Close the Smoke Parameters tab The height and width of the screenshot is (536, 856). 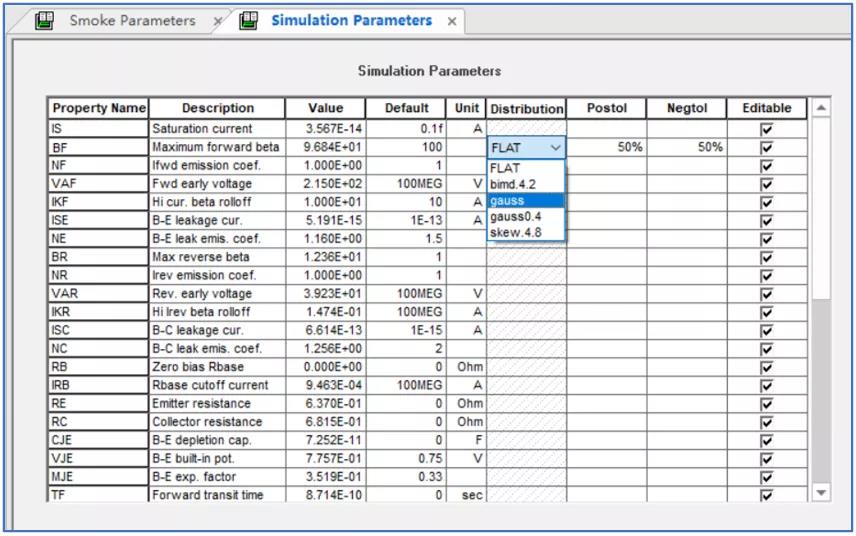[217, 21]
